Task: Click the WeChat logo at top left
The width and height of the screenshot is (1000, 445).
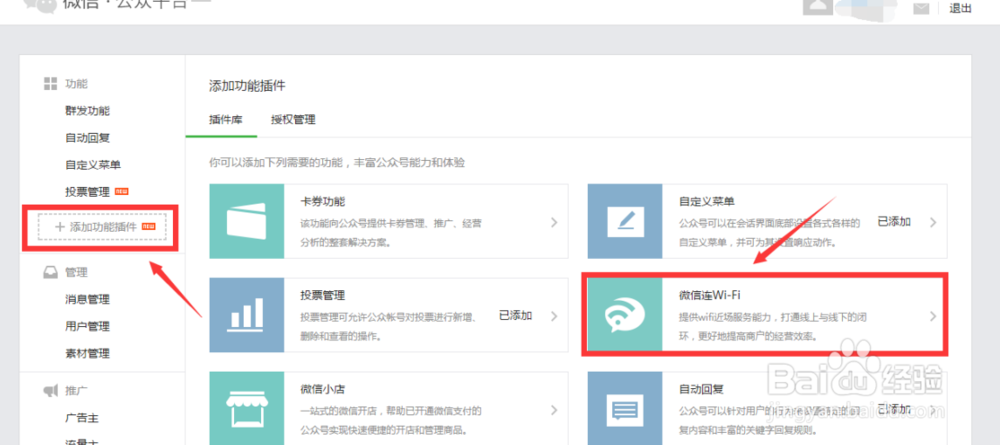Action: [38, 6]
